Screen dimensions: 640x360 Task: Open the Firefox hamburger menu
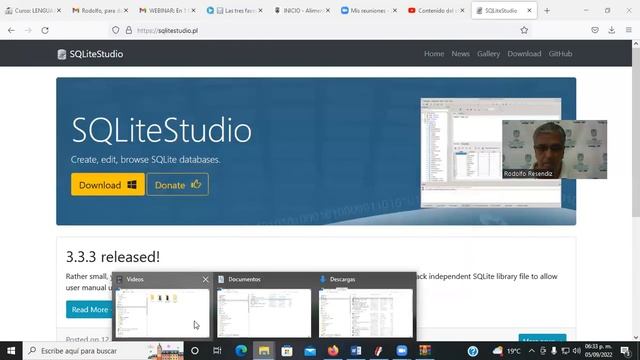pyautogui.click(x=629, y=30)
